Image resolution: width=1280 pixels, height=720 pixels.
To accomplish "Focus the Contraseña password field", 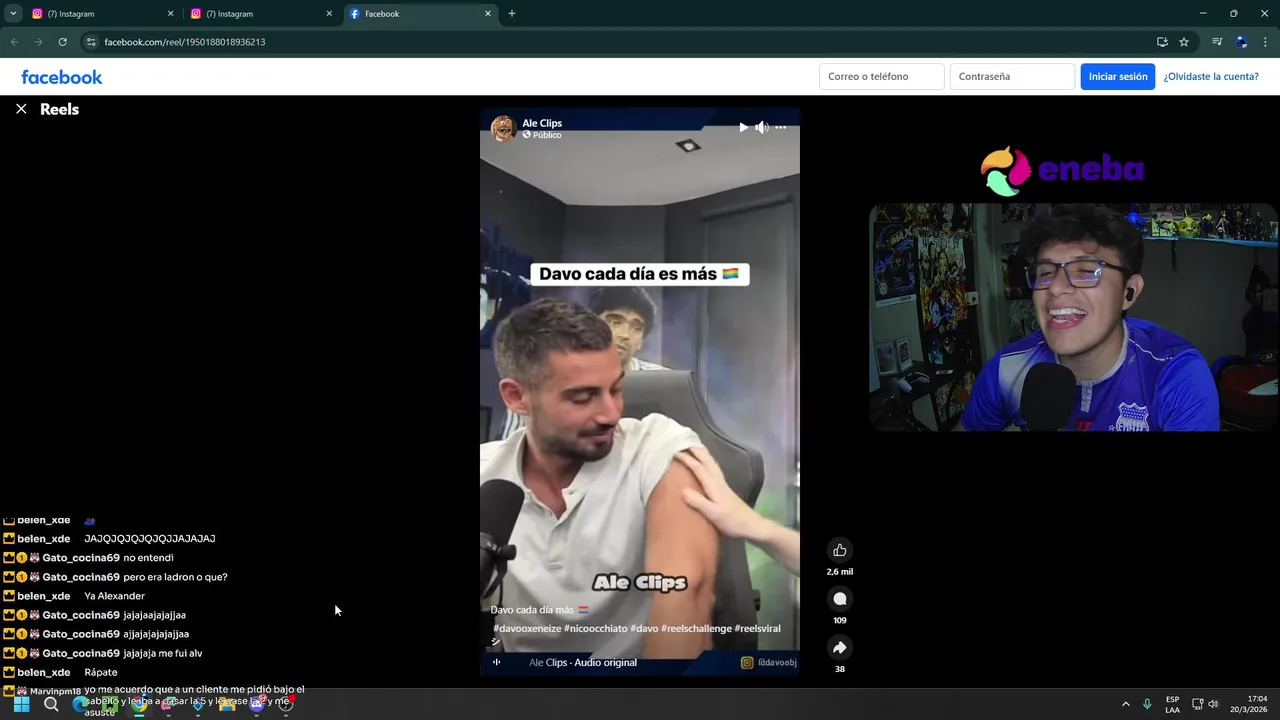I will (x=1012, y=77).
